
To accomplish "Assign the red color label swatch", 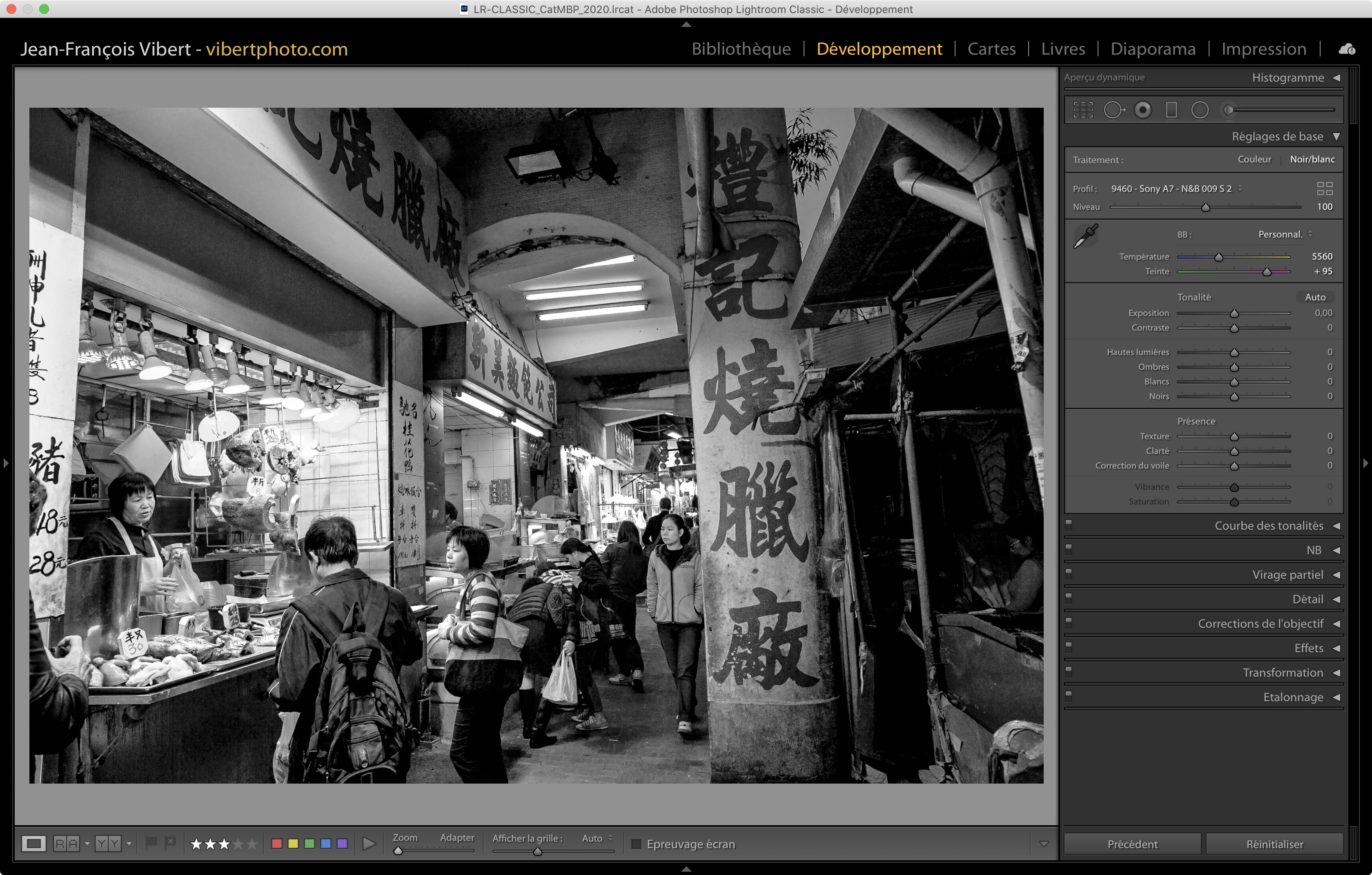I will [x=277, y=843].
